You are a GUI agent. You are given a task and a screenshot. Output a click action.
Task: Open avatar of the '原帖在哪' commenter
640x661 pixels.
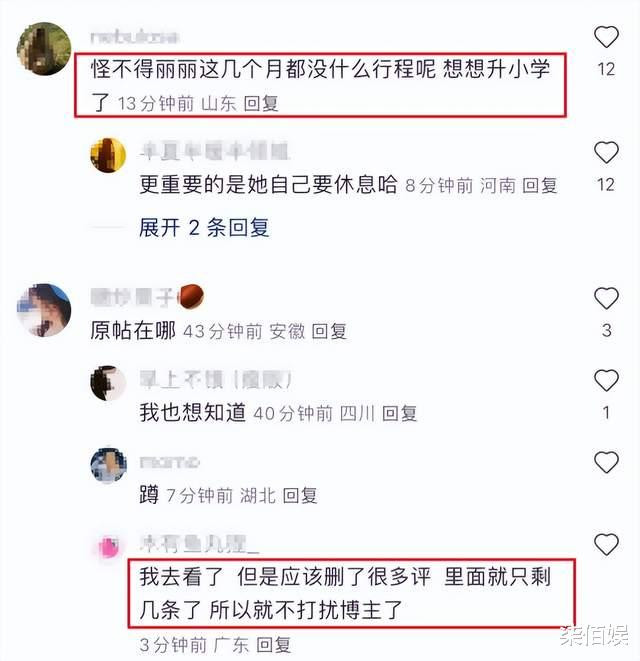44,310
